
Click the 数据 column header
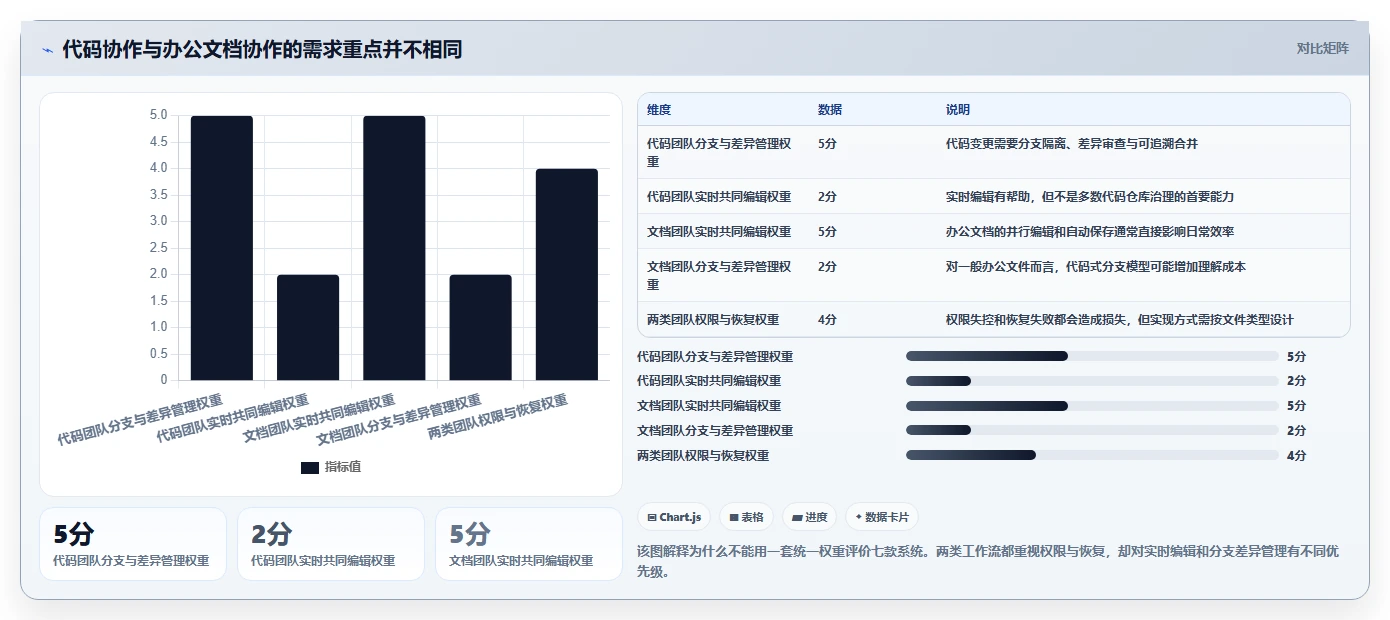(830, 110)
